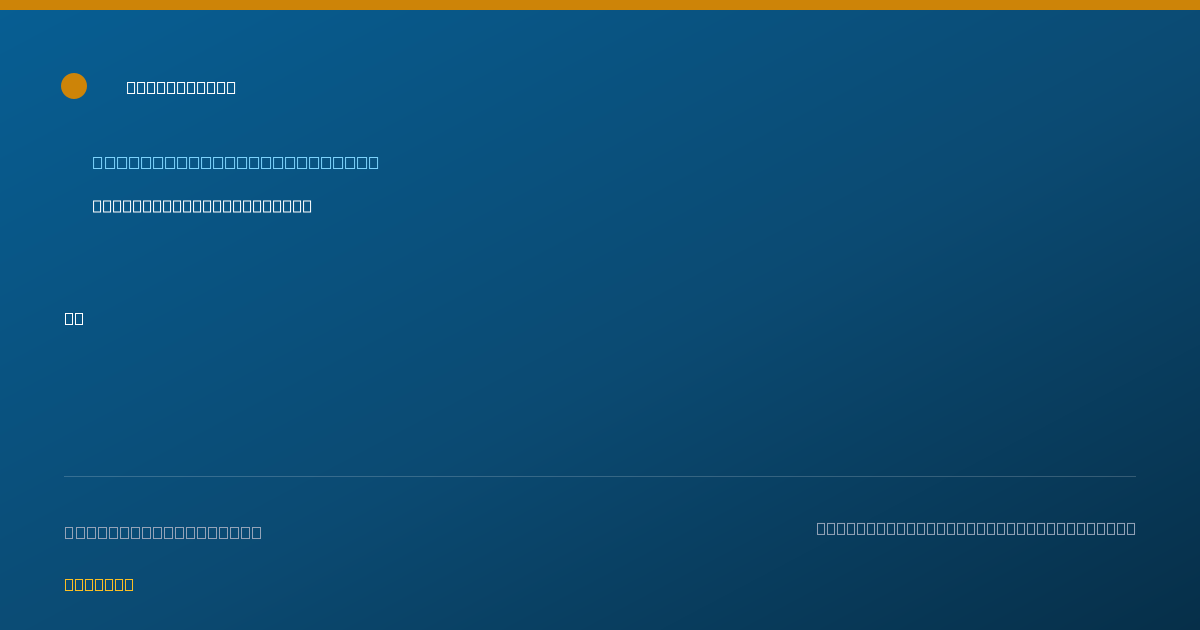Click the last character of the yellow footer link
This screenshot has width=1200, height=630.
(x=128, y=584)
